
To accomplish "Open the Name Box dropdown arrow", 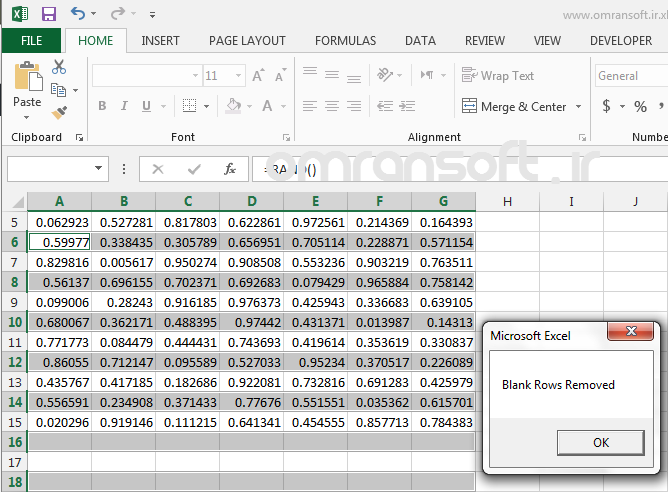I will coord(98,168).
